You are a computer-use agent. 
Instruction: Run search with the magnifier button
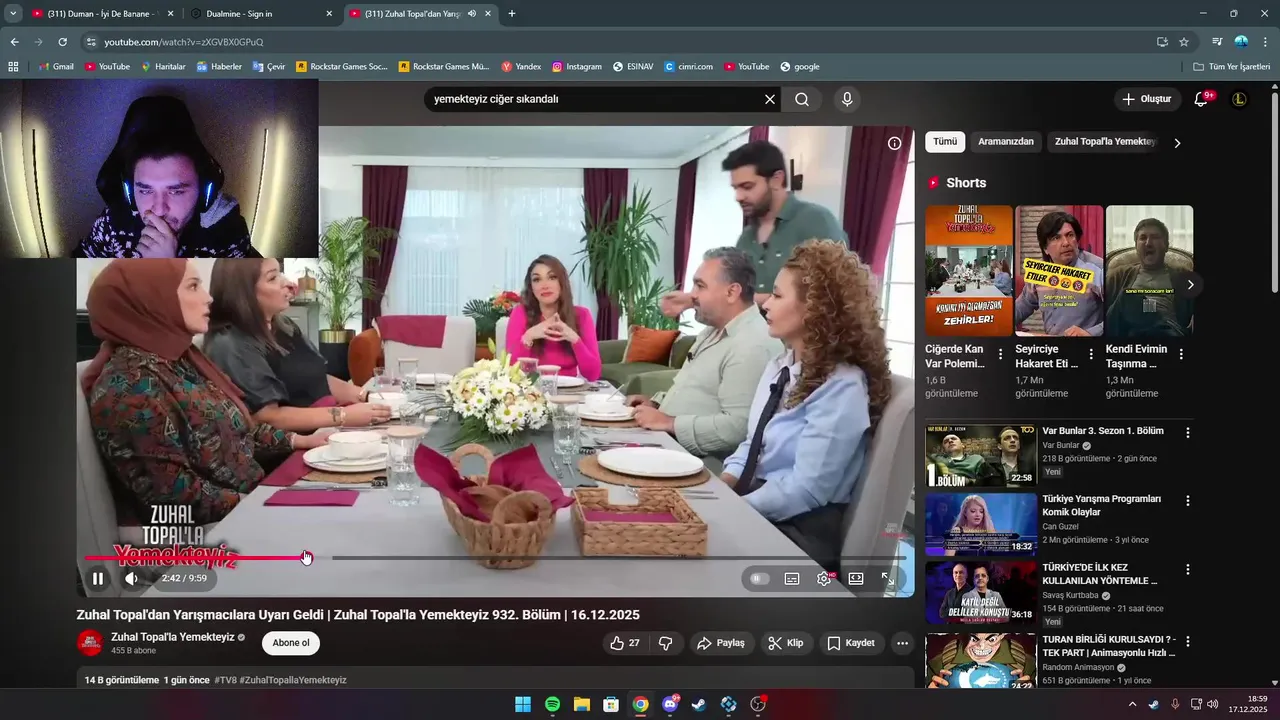802,99
